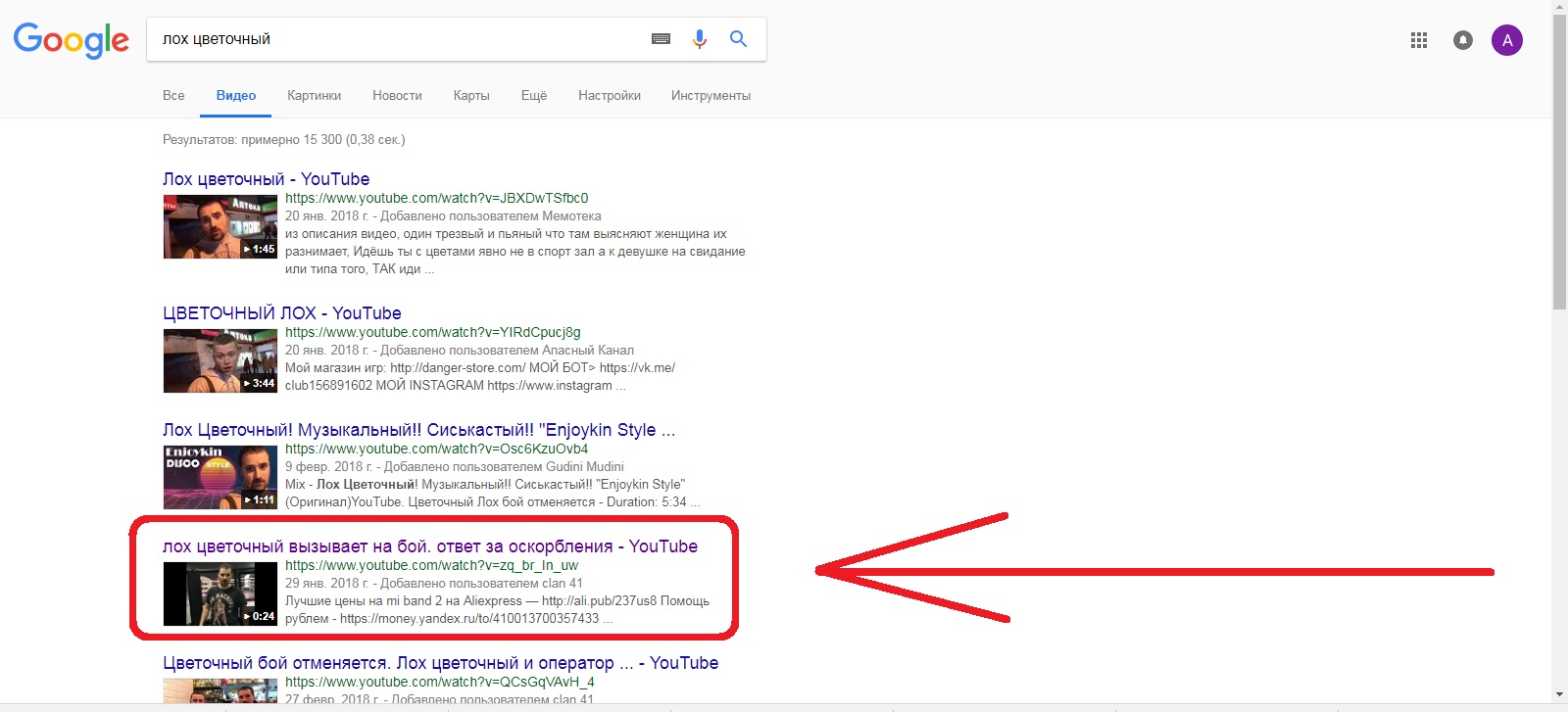Click the text 'Добавлено пользователем Апасный Канал'
1568x712 pixels.
(508, 351)
